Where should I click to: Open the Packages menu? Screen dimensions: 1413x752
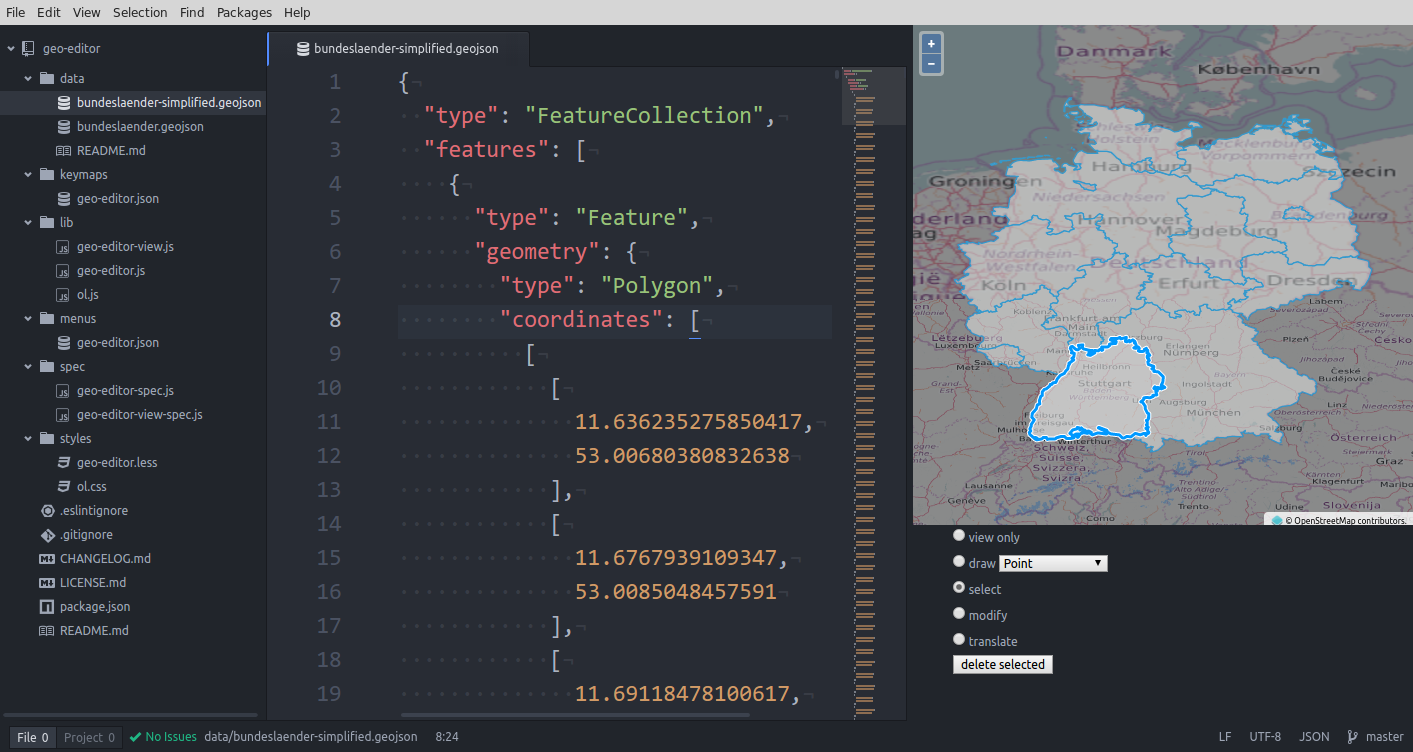244,12
